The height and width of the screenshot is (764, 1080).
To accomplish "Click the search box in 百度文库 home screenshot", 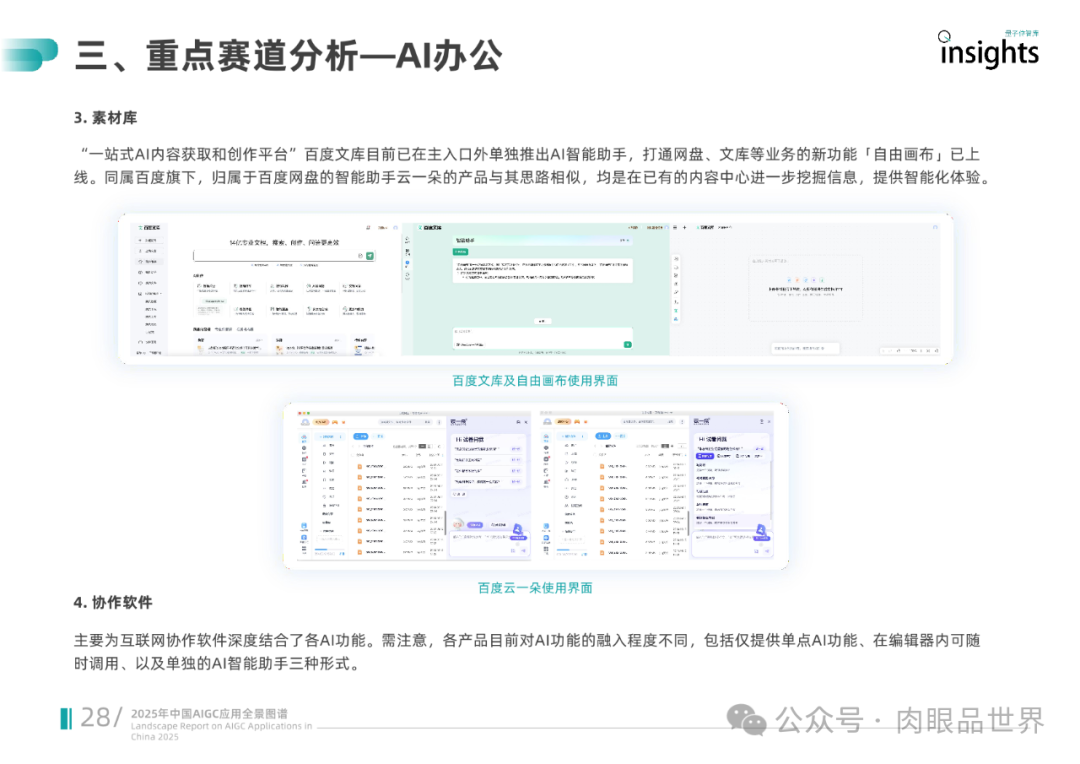I will pos(284,256).
